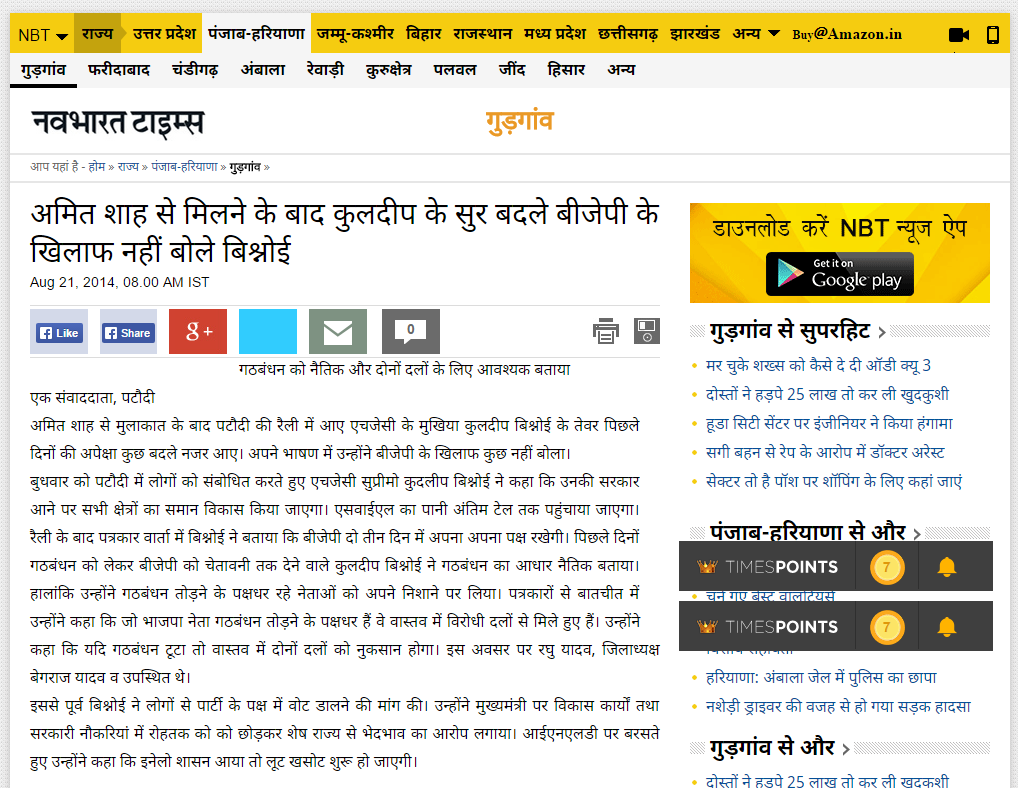Save the article using disk icon
Viewport: 1018px width, 788px height.
pos(647,331)
